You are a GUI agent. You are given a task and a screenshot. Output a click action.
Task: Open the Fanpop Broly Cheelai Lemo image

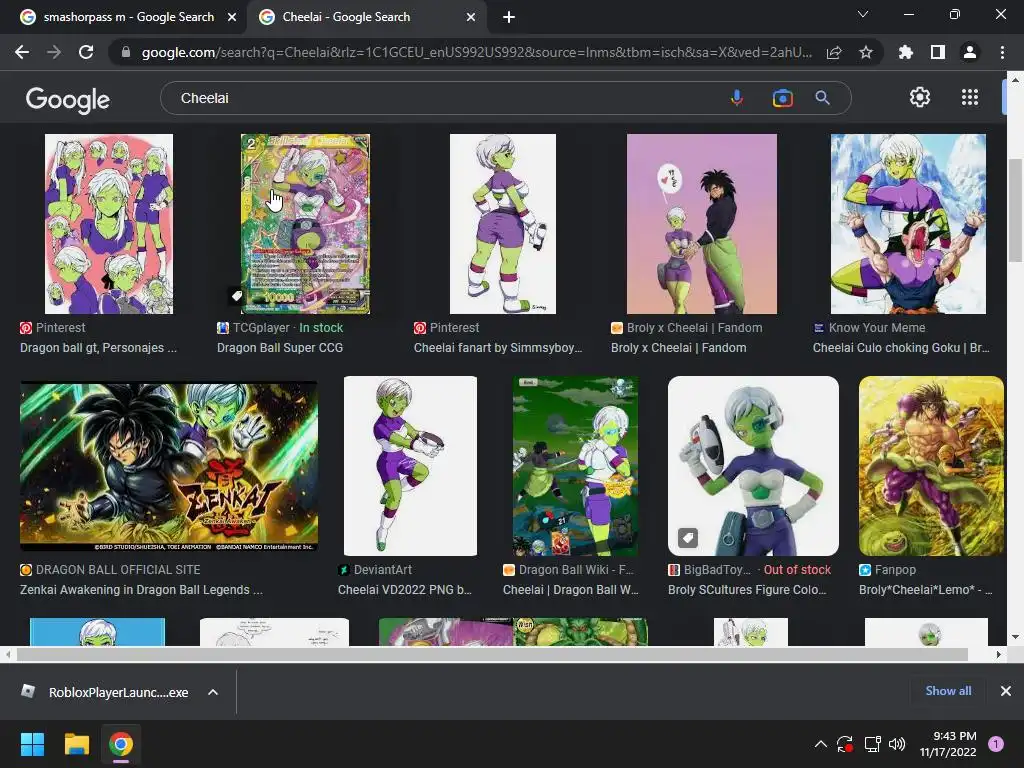(x=931, y=466)
